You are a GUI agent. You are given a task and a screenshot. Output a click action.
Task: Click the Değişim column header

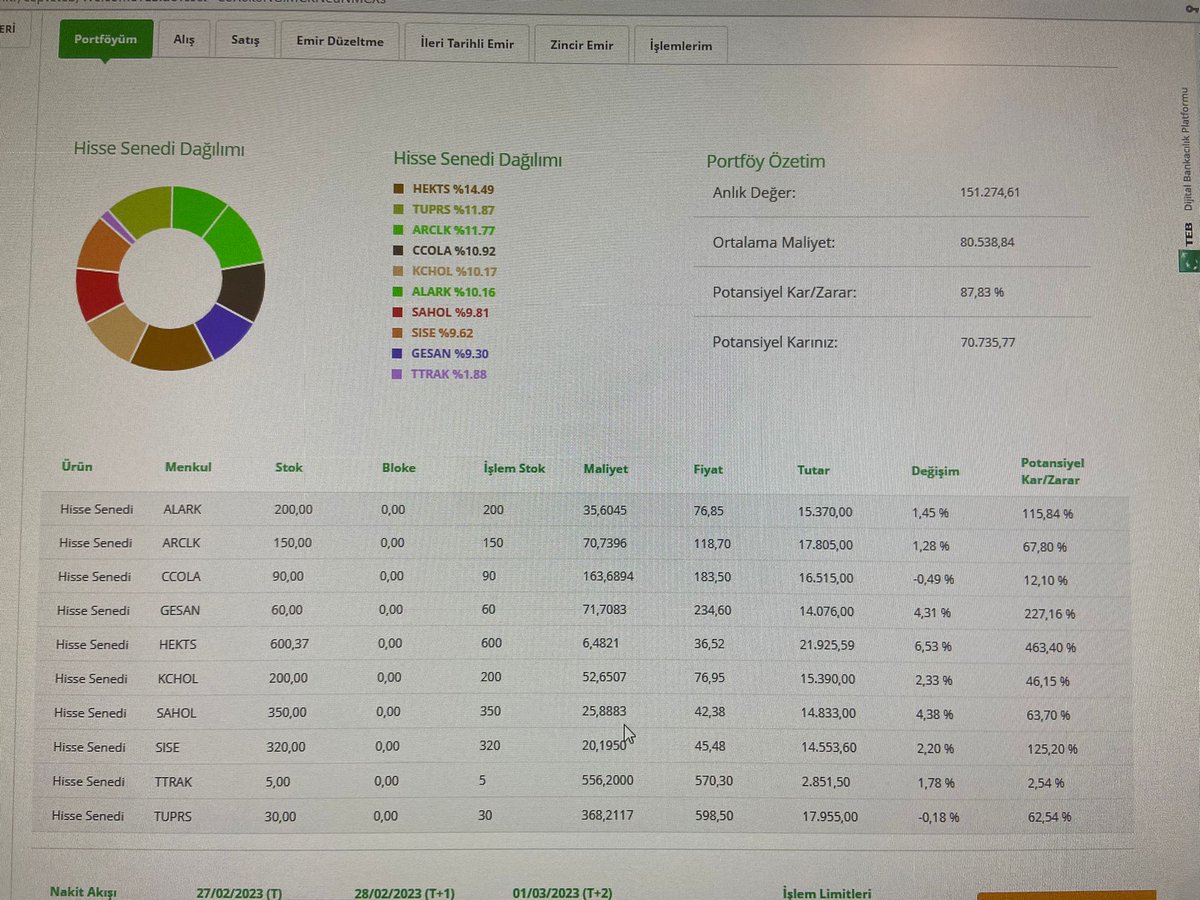[935, 470]
